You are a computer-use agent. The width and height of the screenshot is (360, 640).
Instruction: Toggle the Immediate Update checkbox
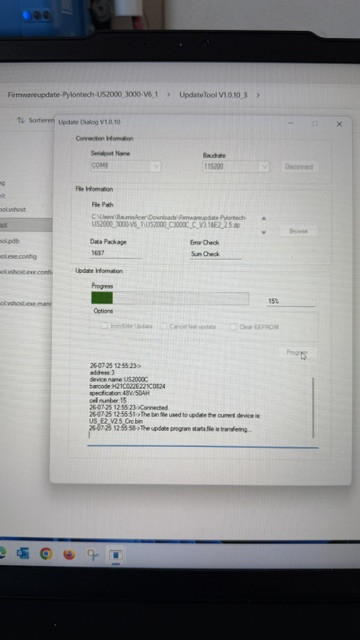click(104, 326)
